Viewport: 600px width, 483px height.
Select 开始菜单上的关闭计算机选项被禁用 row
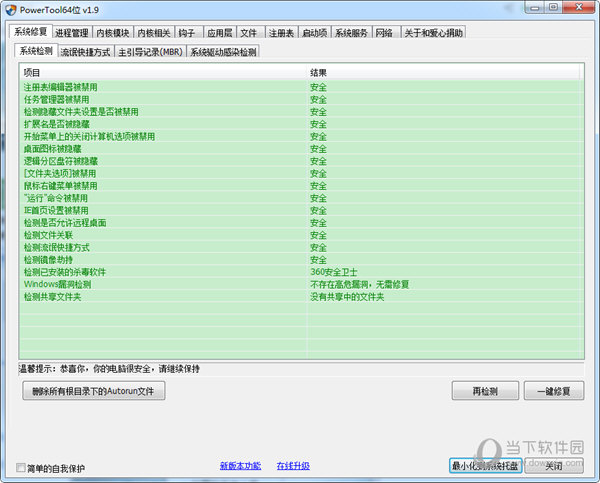tap(302, 137)
